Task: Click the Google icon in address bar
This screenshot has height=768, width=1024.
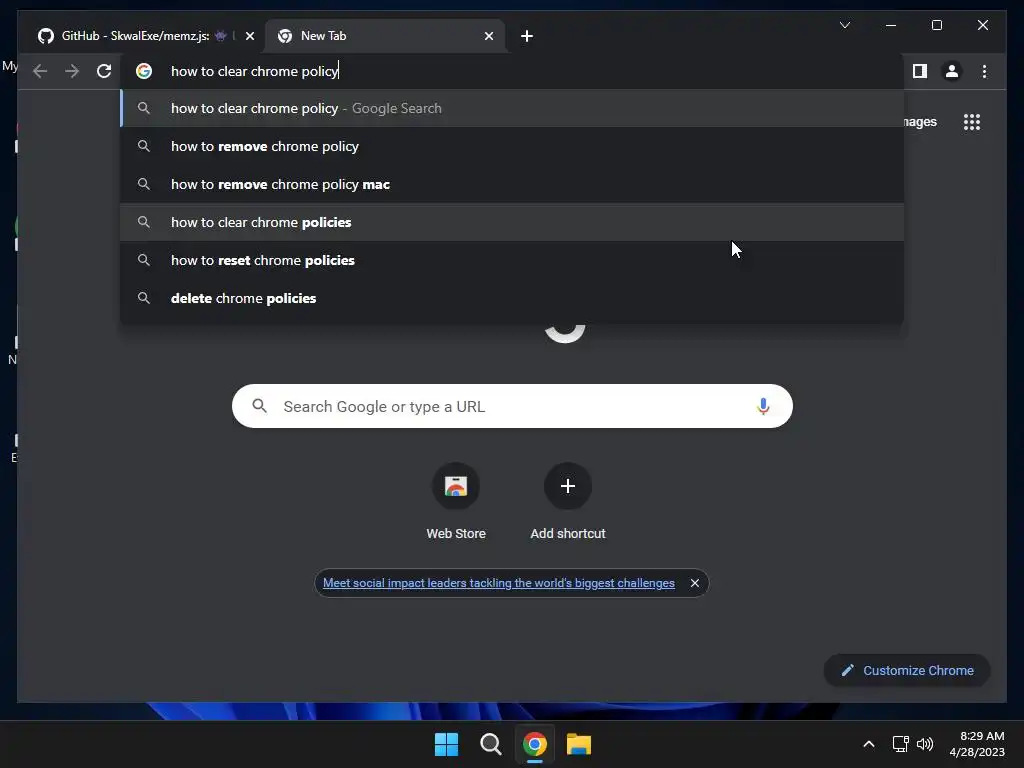Action: (144, 71)
